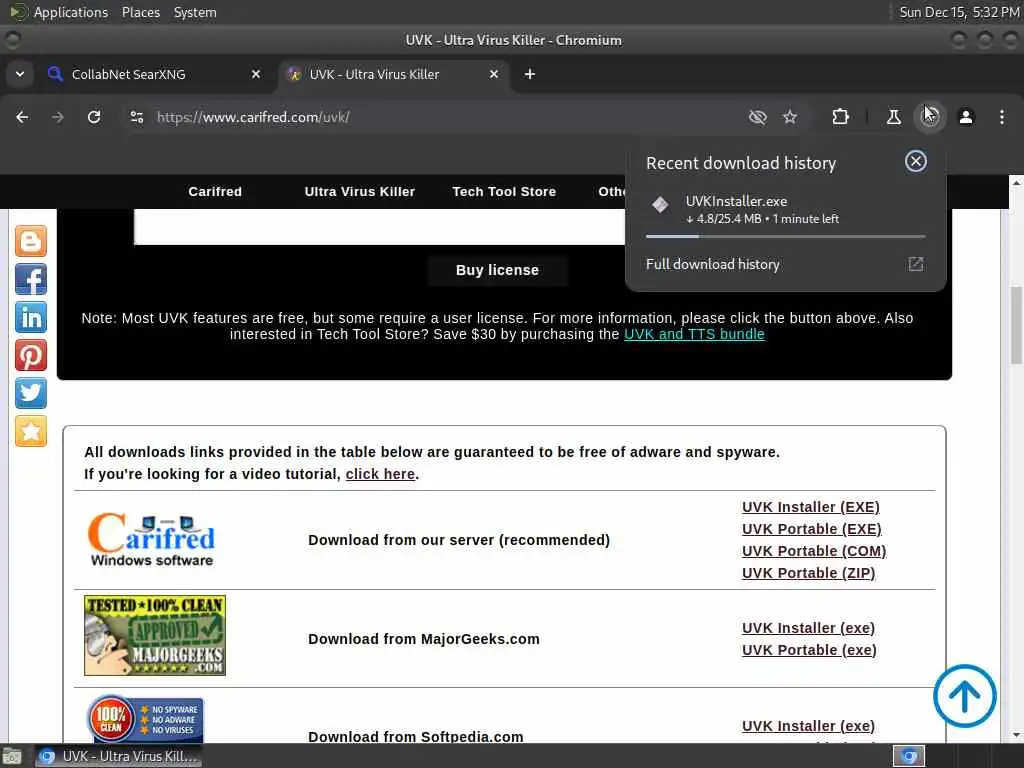Open Chrome Labs flask icon
The height and width of the screenshot is (768, 1024).
click(893, 117)
